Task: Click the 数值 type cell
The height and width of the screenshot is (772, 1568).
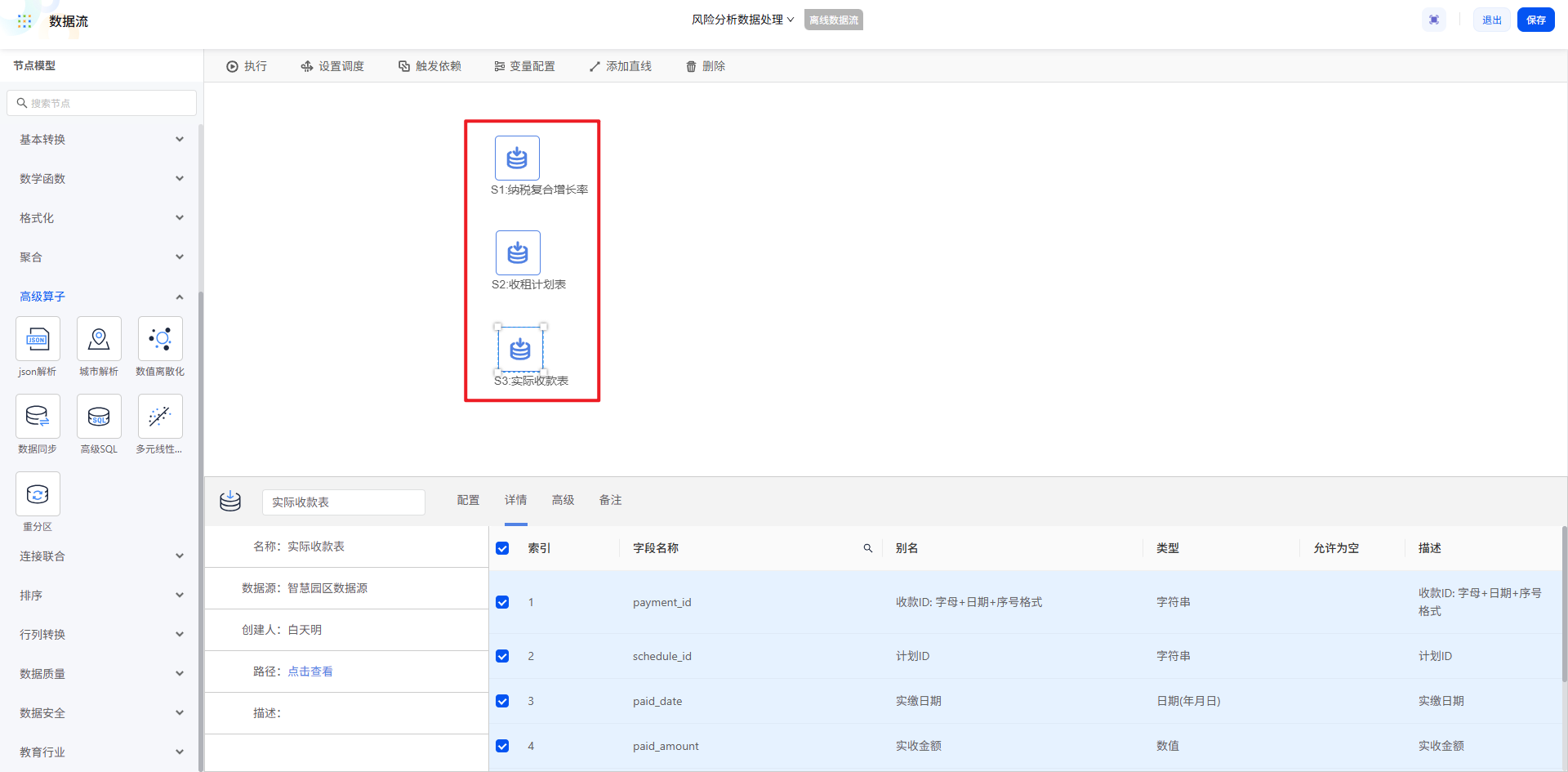Action: [1168, 746]
